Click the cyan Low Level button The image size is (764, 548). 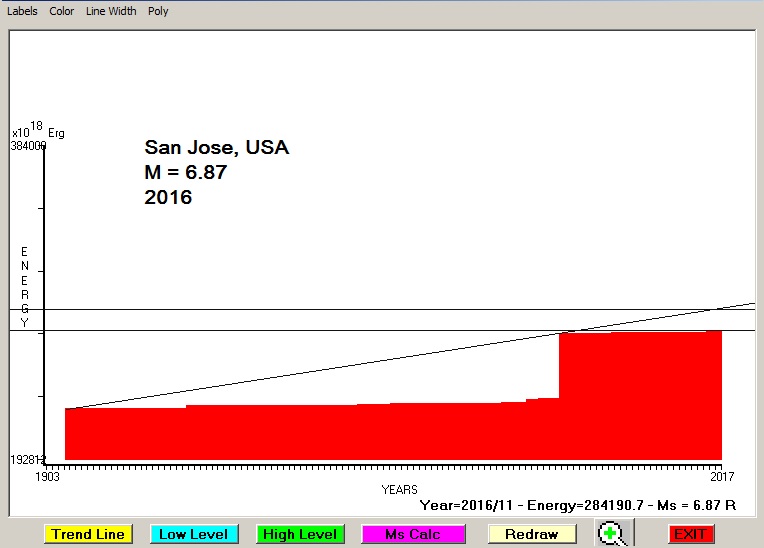(193, 534)
